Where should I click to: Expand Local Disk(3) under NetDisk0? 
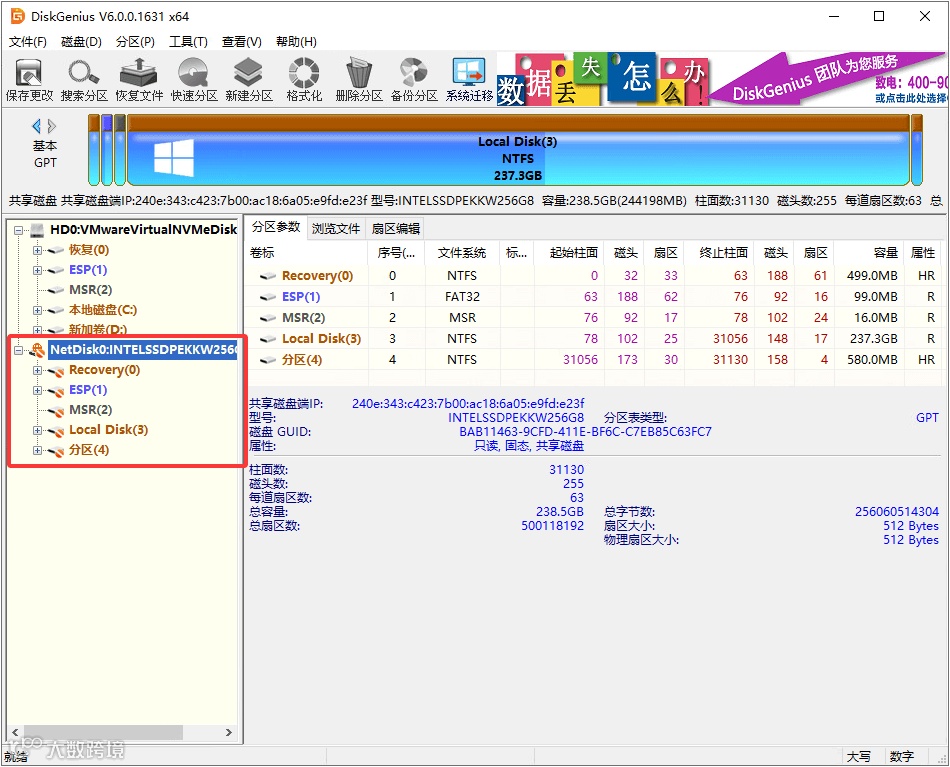[x=38, y=430]
